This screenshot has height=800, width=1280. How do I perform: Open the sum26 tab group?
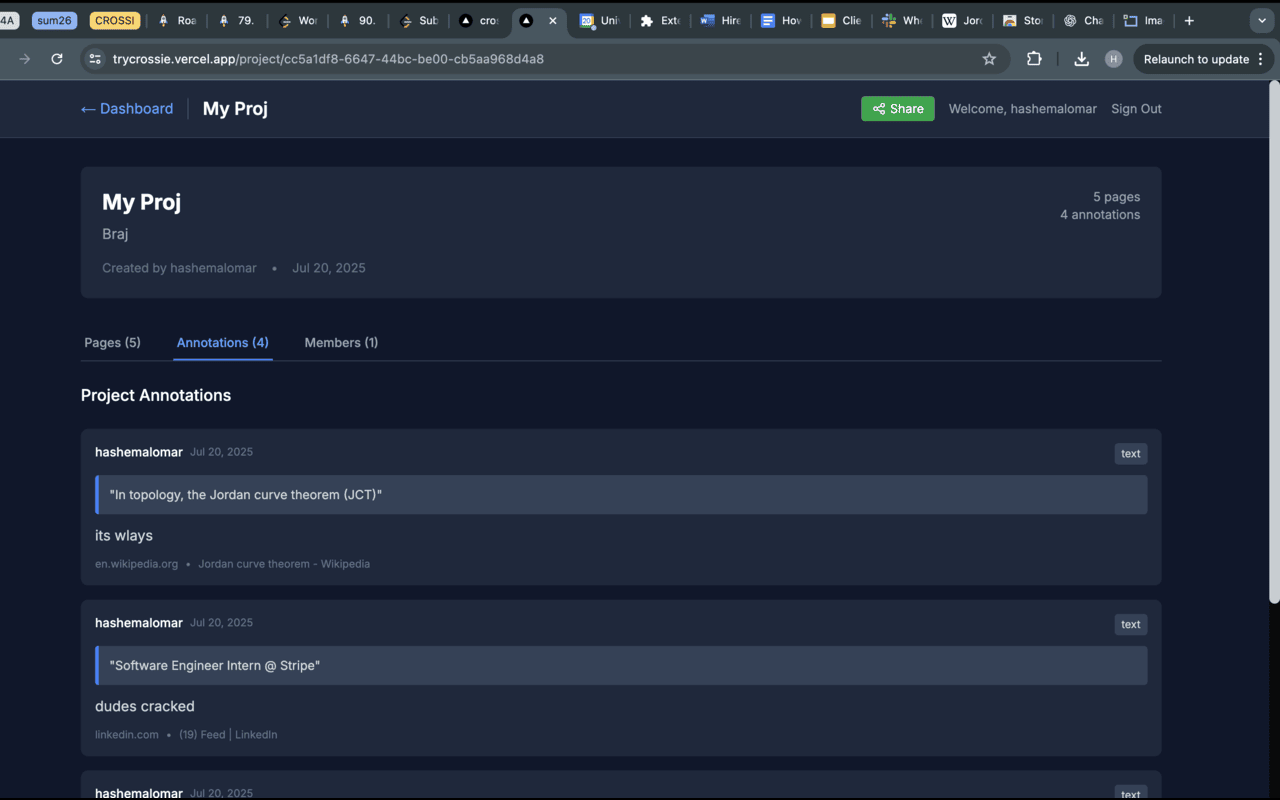[x=54, y=21]
